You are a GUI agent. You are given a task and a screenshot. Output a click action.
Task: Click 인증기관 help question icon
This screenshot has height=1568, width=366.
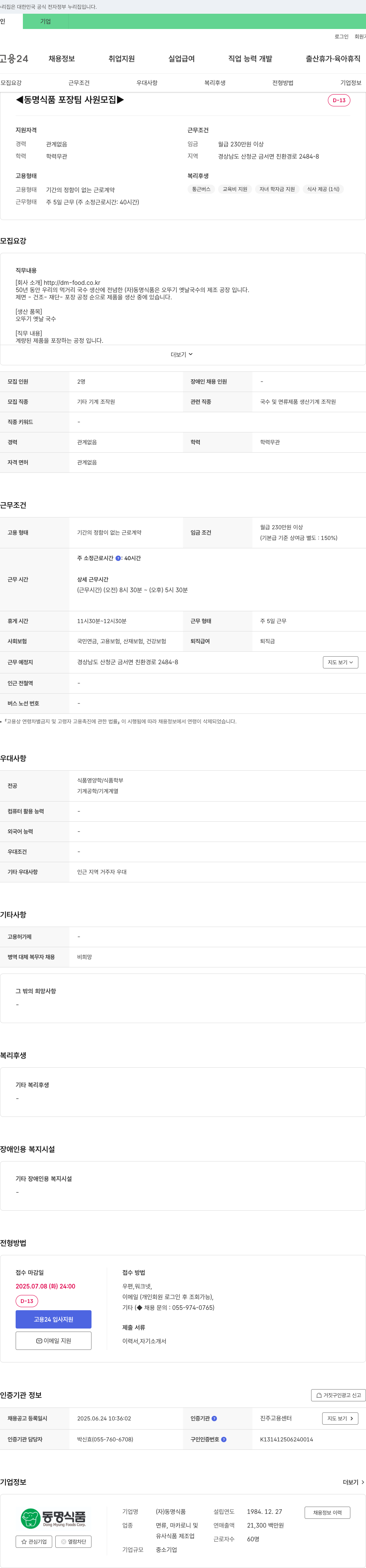pyautogui.click(x=214, y=1418)
